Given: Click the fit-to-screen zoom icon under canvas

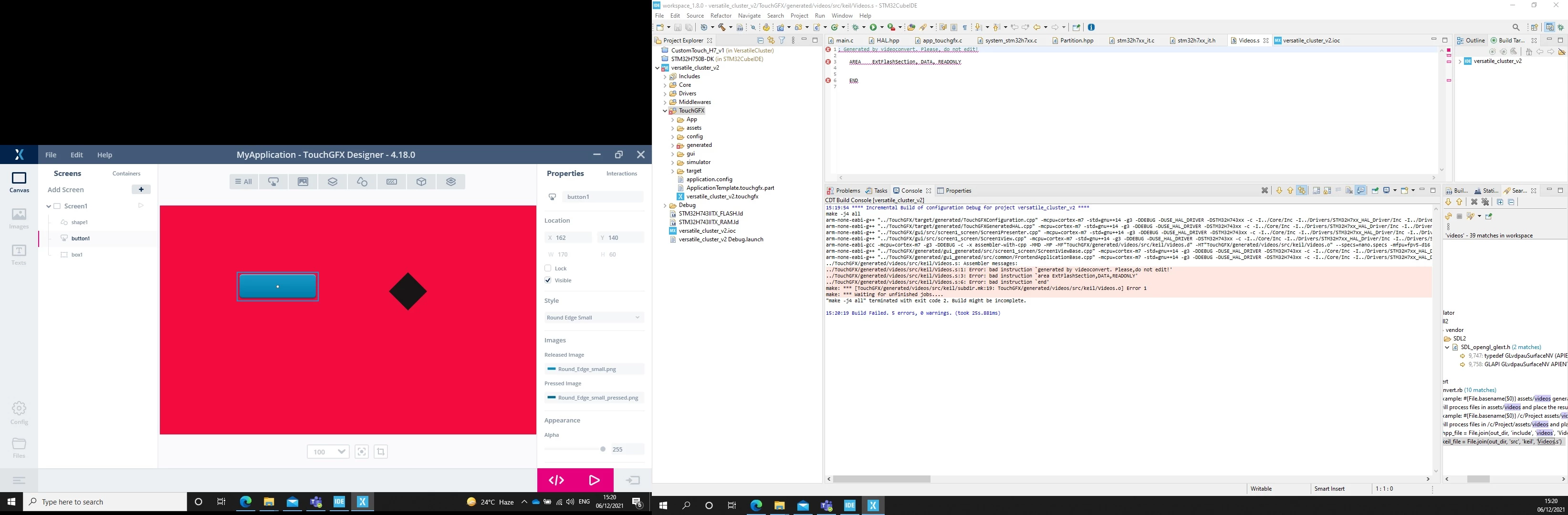Looking at the screenshot, I should (x=362, y=452).
